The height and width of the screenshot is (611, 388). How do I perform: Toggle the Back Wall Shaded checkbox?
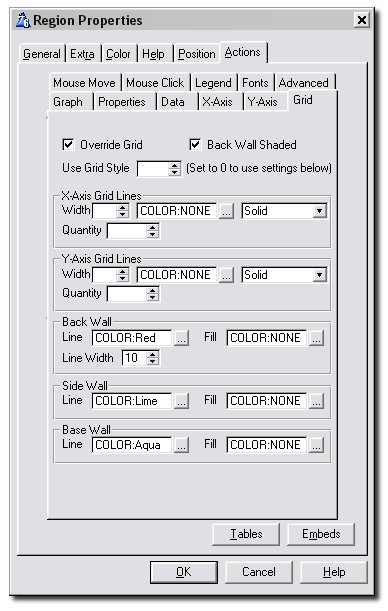[x=195, y=145]
